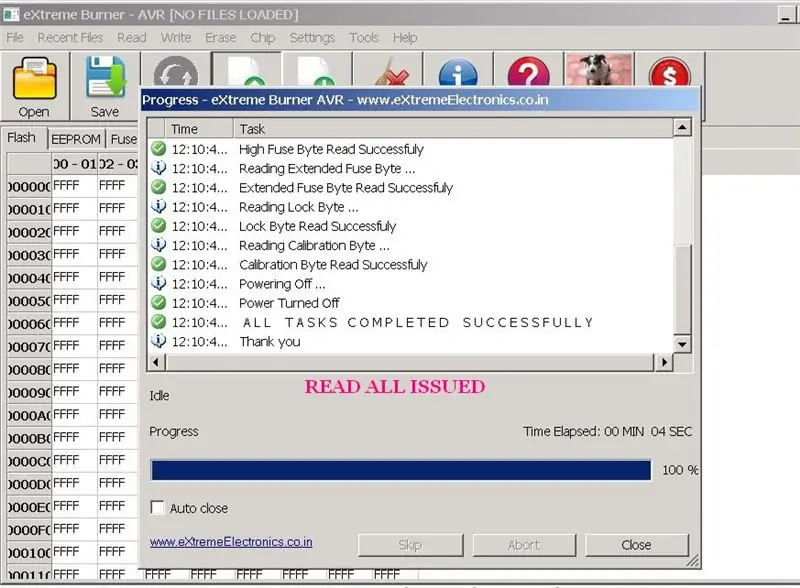Click the Close button in Progress dialog
800x588 pixels.
click(636, 545)
